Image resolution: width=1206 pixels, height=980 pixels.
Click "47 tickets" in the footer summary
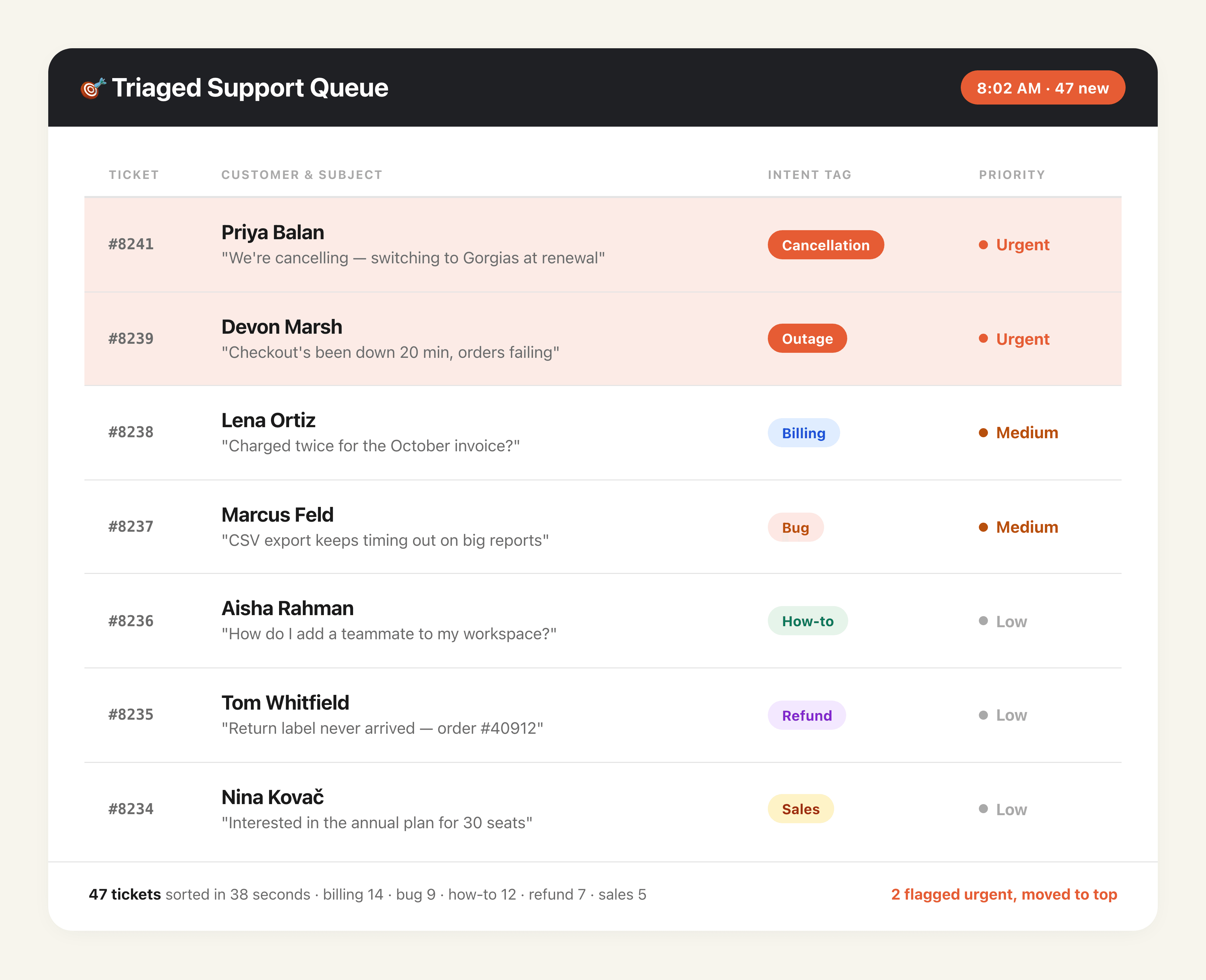point(125,894)
